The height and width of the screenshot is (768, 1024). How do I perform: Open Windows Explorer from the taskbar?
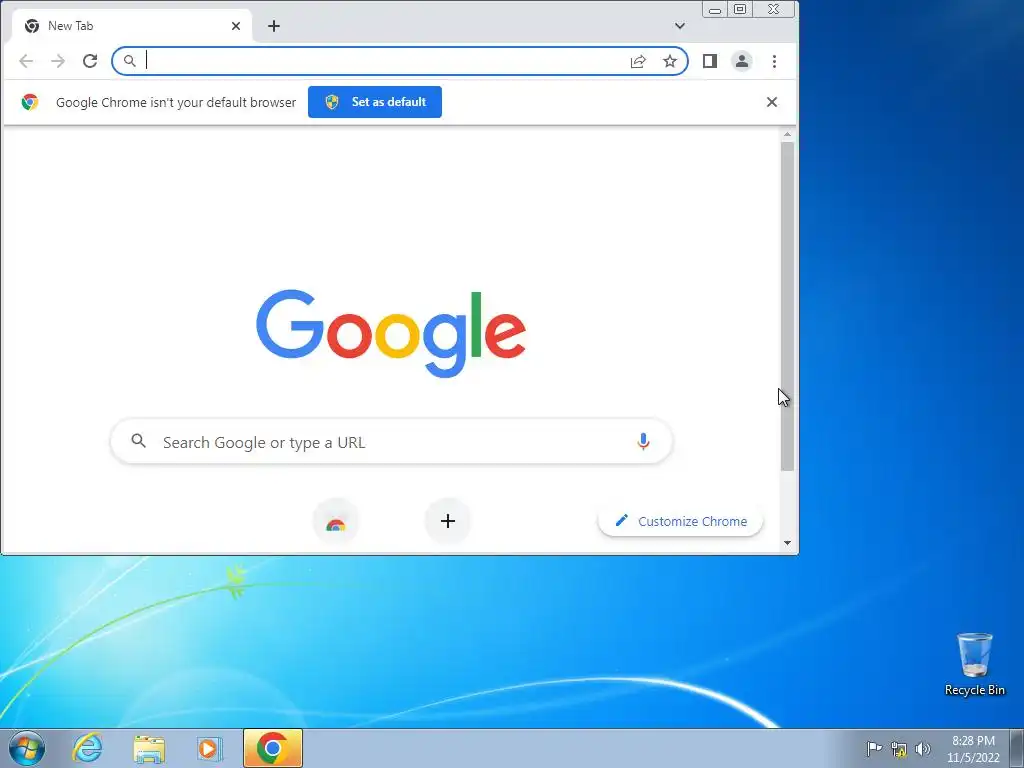[149, 748]
